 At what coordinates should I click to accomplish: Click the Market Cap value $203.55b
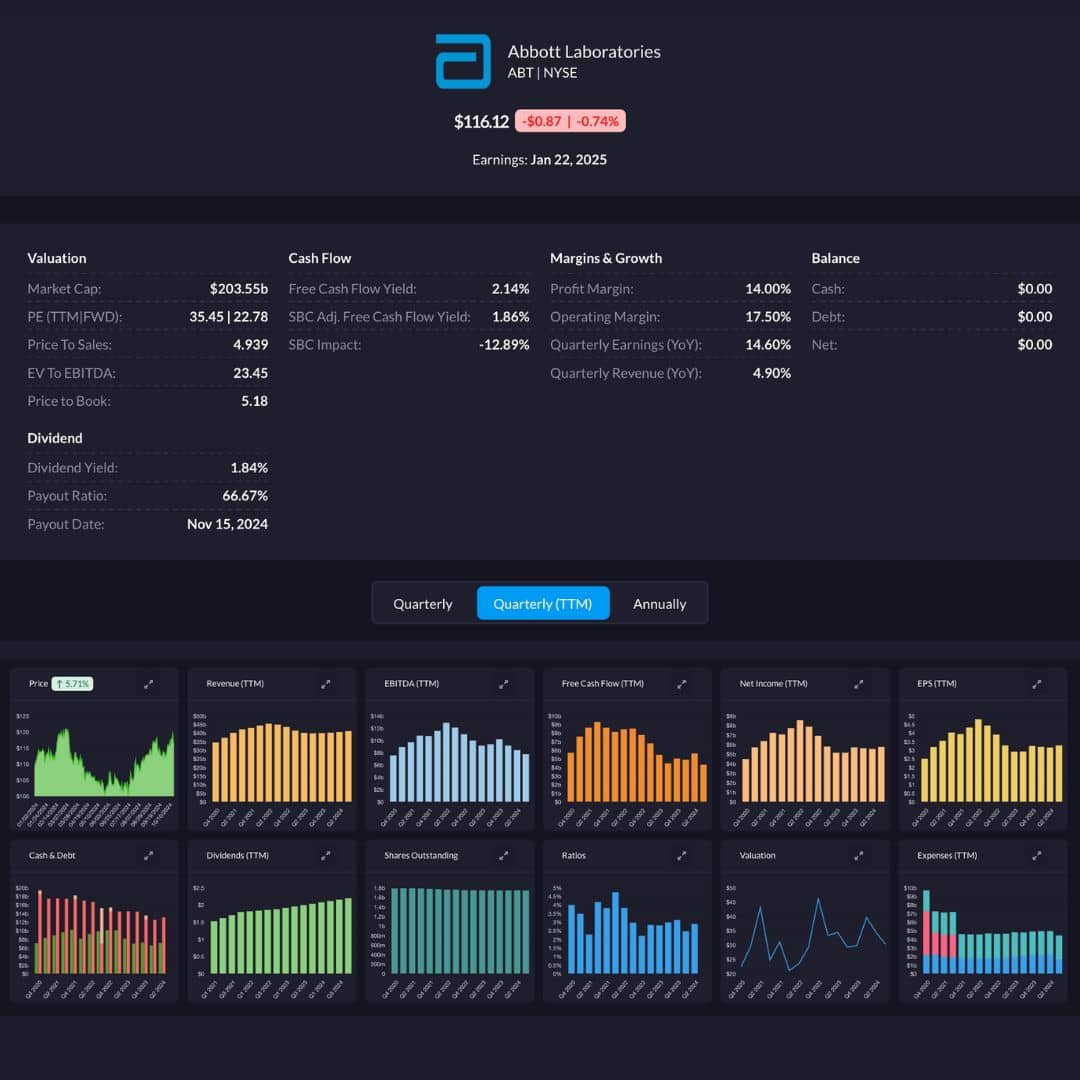[x=239, y=289]
